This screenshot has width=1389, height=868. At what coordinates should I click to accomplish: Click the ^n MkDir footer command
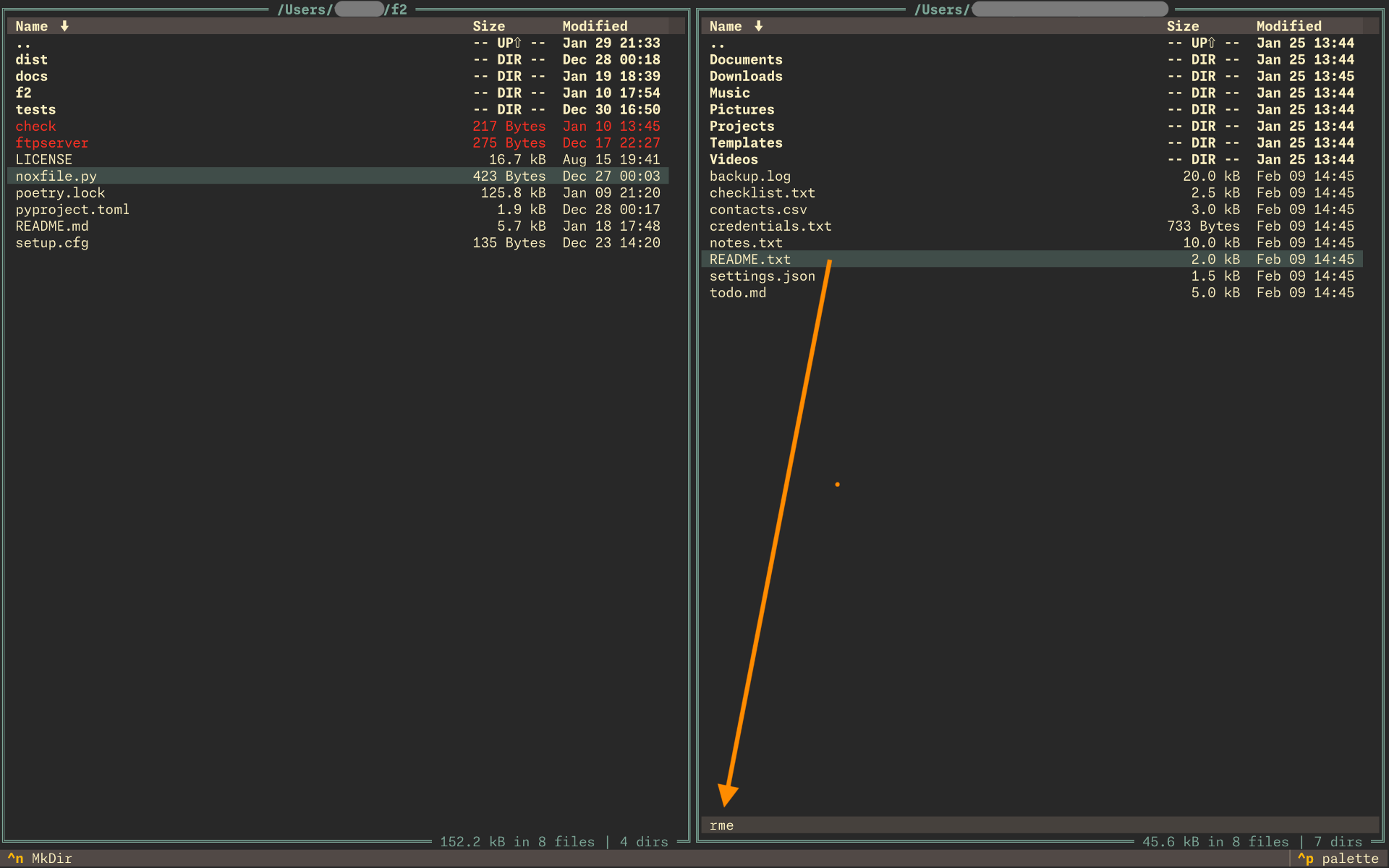[40, 859]
